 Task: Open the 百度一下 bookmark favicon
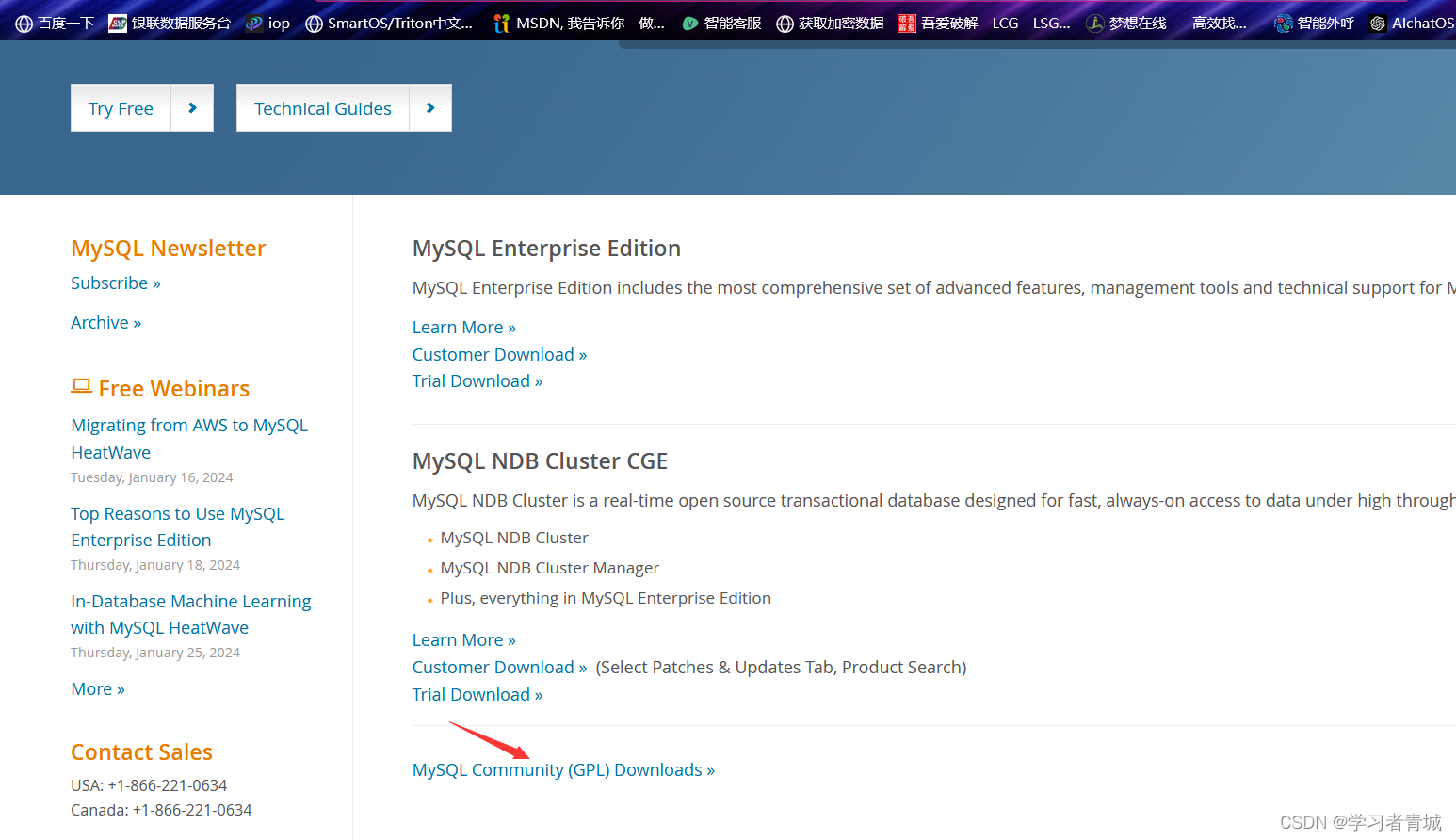[23, 22]
